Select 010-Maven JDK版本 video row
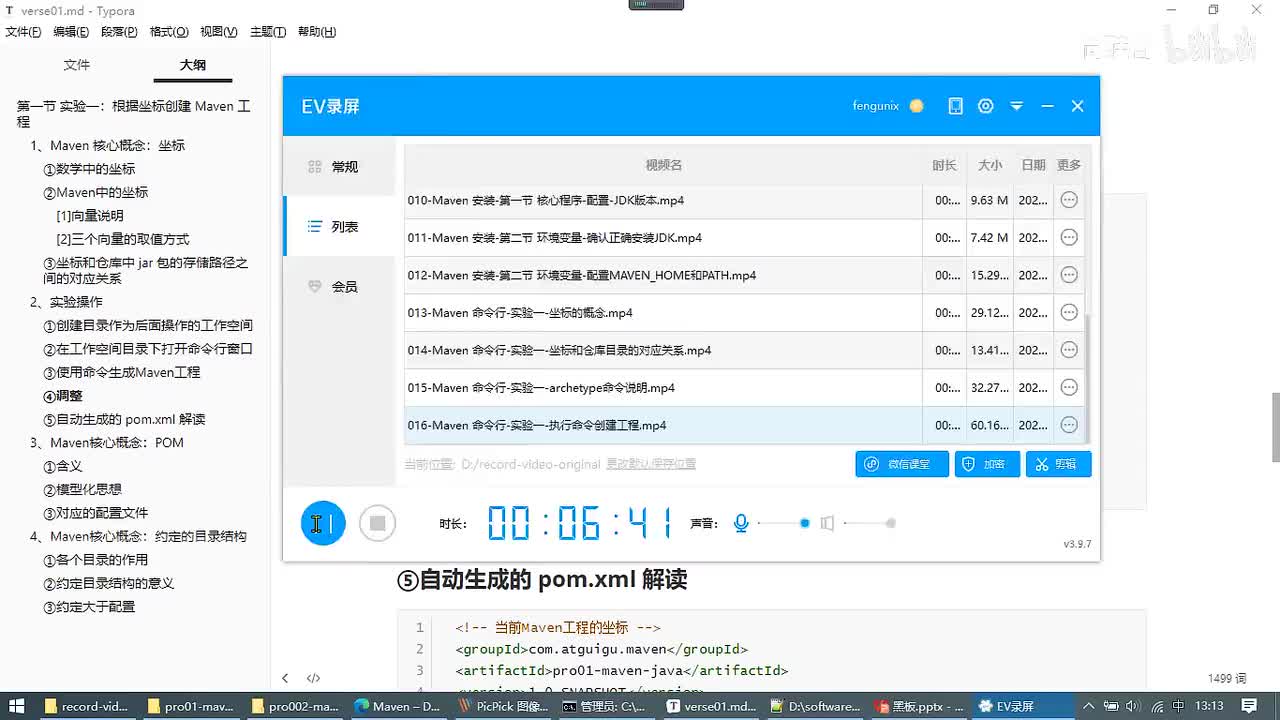This screenshot has height=720, width=1280. coord(744,200)
